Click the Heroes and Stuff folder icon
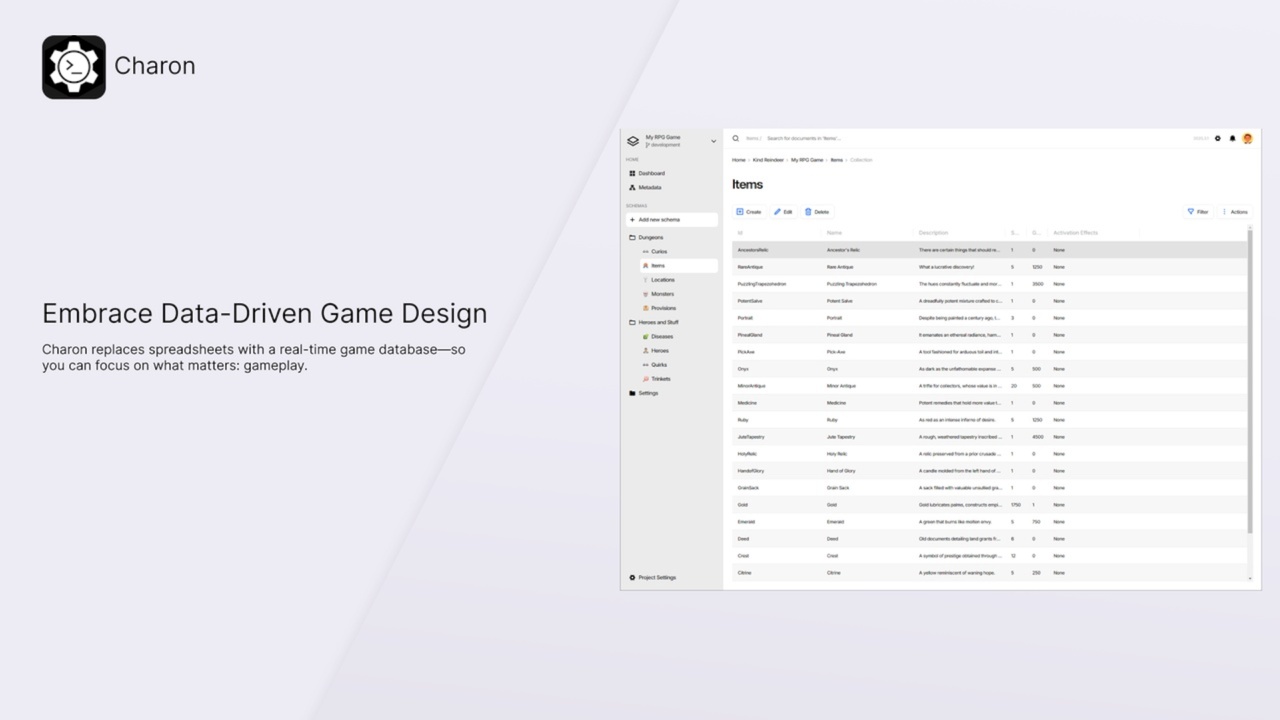Screen dimensions: 1280x720 pos(632,322)
